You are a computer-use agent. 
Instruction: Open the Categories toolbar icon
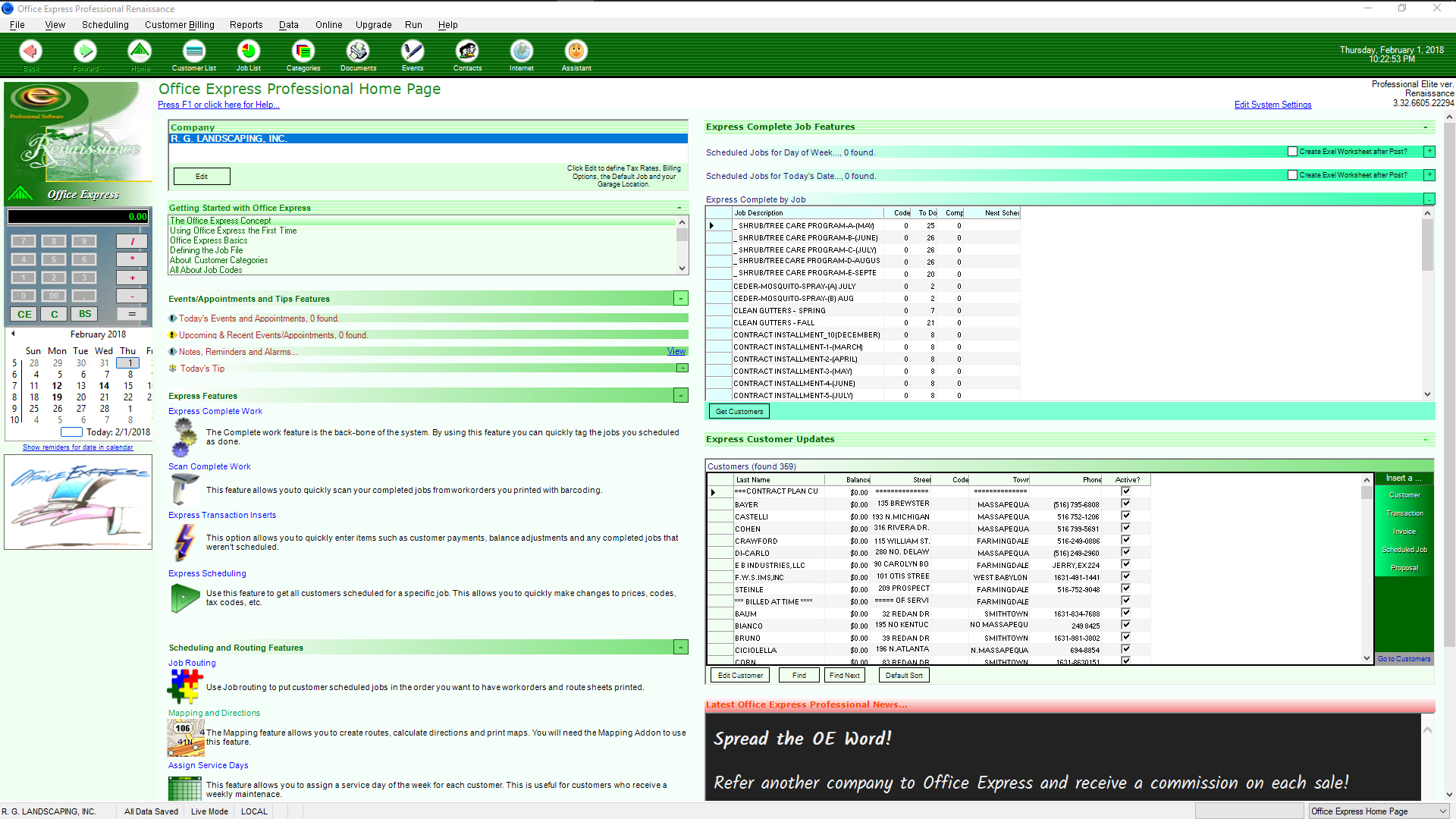pyautogui.click(x=303, y=52)
